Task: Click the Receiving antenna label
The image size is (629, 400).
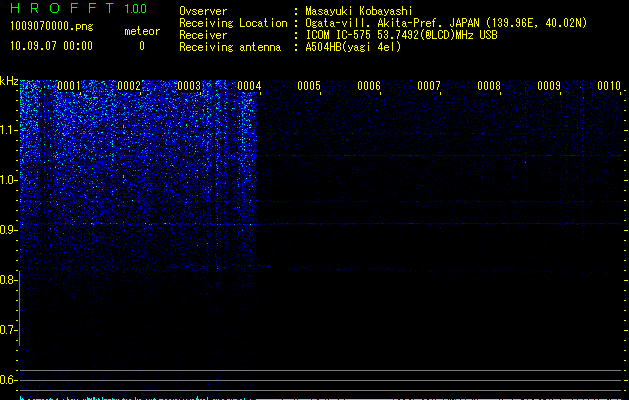Action: [230, 47]
